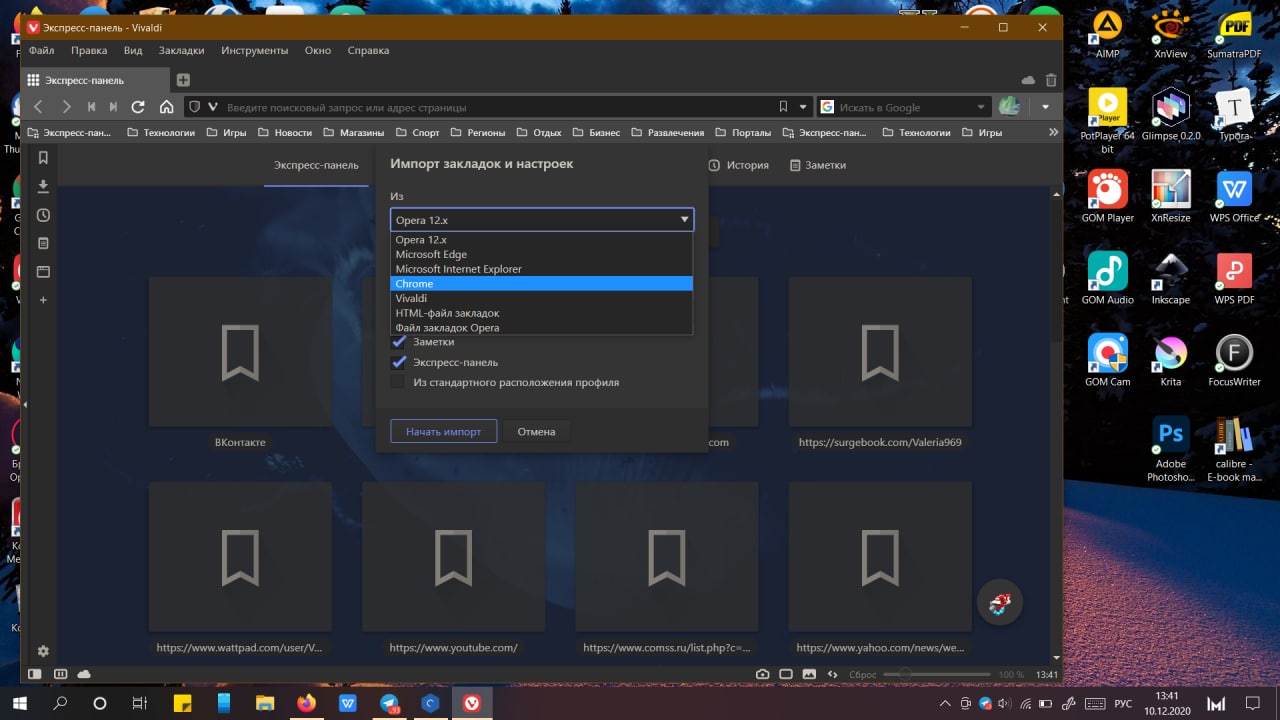Choose Microsoft Edge from the list
Viewport: 1280px width, 720px height.
pos(541,254)
